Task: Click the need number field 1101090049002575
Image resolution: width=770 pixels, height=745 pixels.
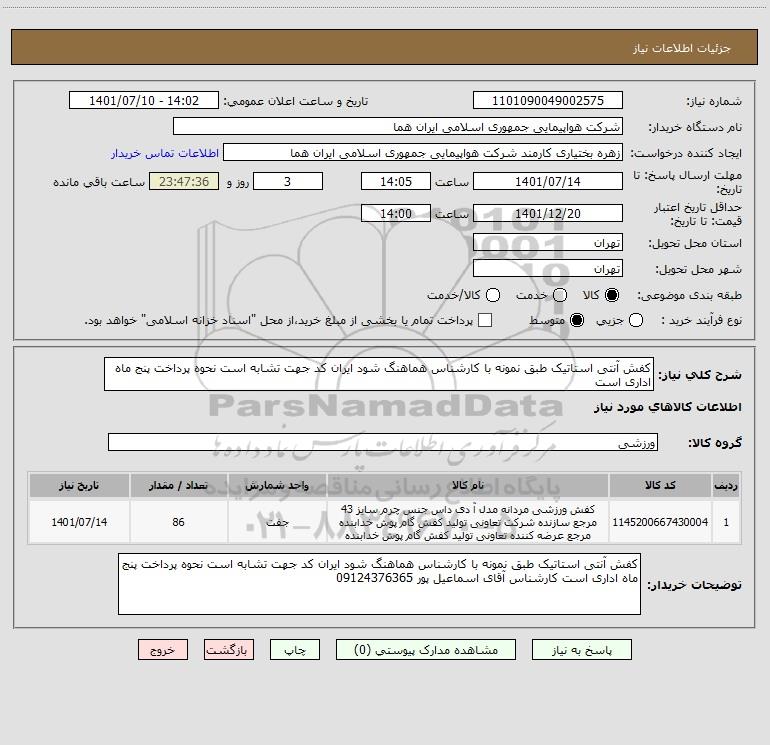Action: [x=548, y=101]
